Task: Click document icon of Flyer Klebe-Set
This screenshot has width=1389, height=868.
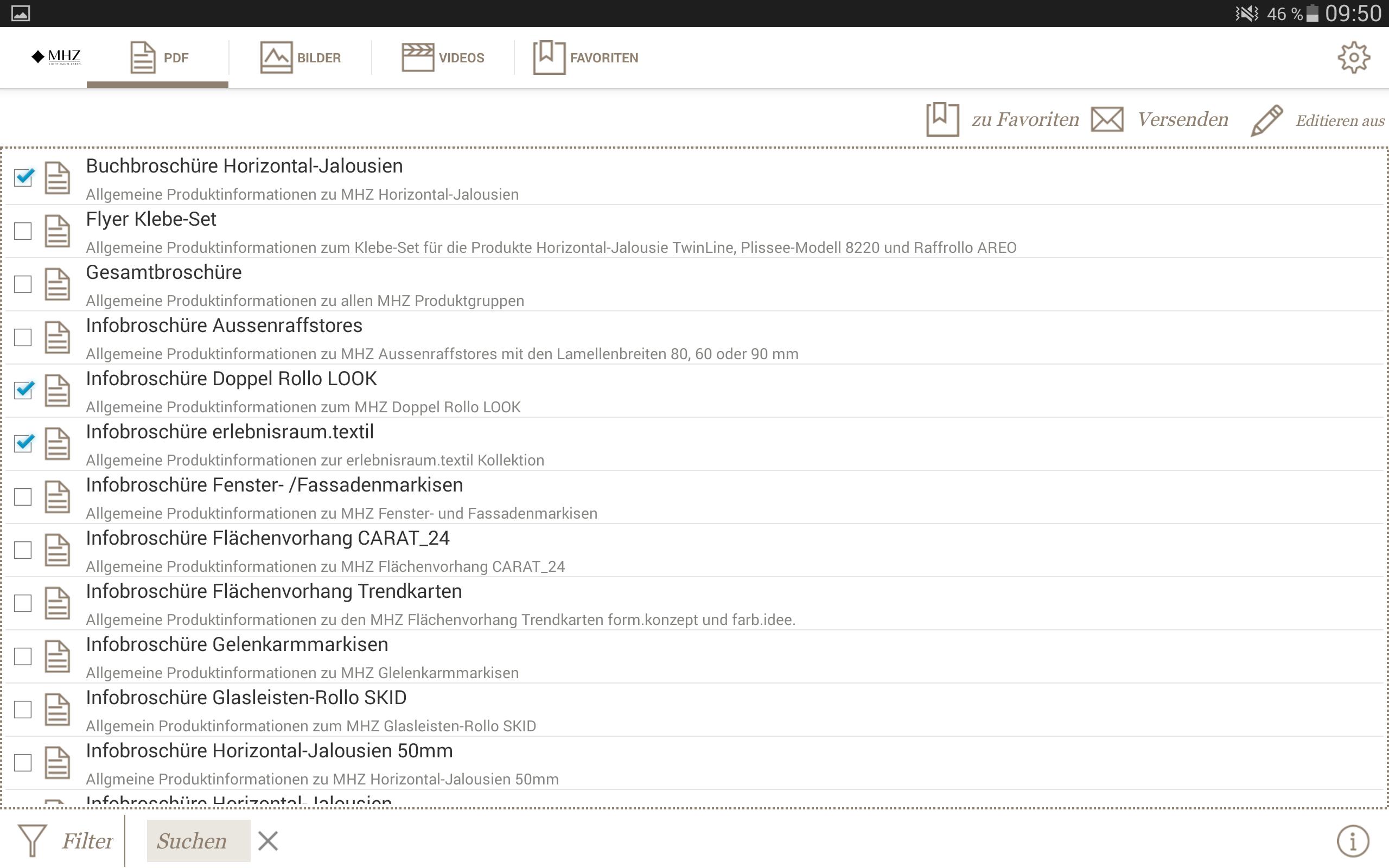Action: pyautogui.click(x=58, y=231)
